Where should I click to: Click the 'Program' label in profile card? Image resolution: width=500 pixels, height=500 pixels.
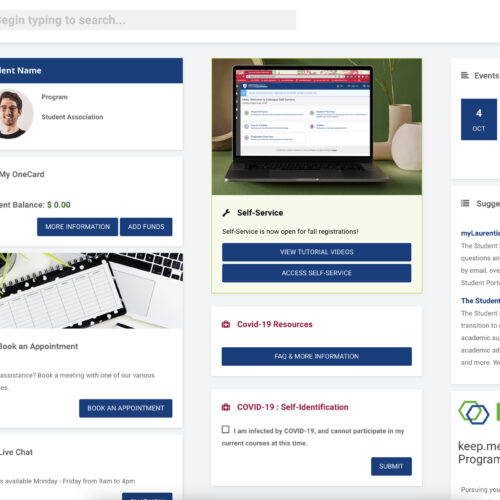click(x=54, y=97)
